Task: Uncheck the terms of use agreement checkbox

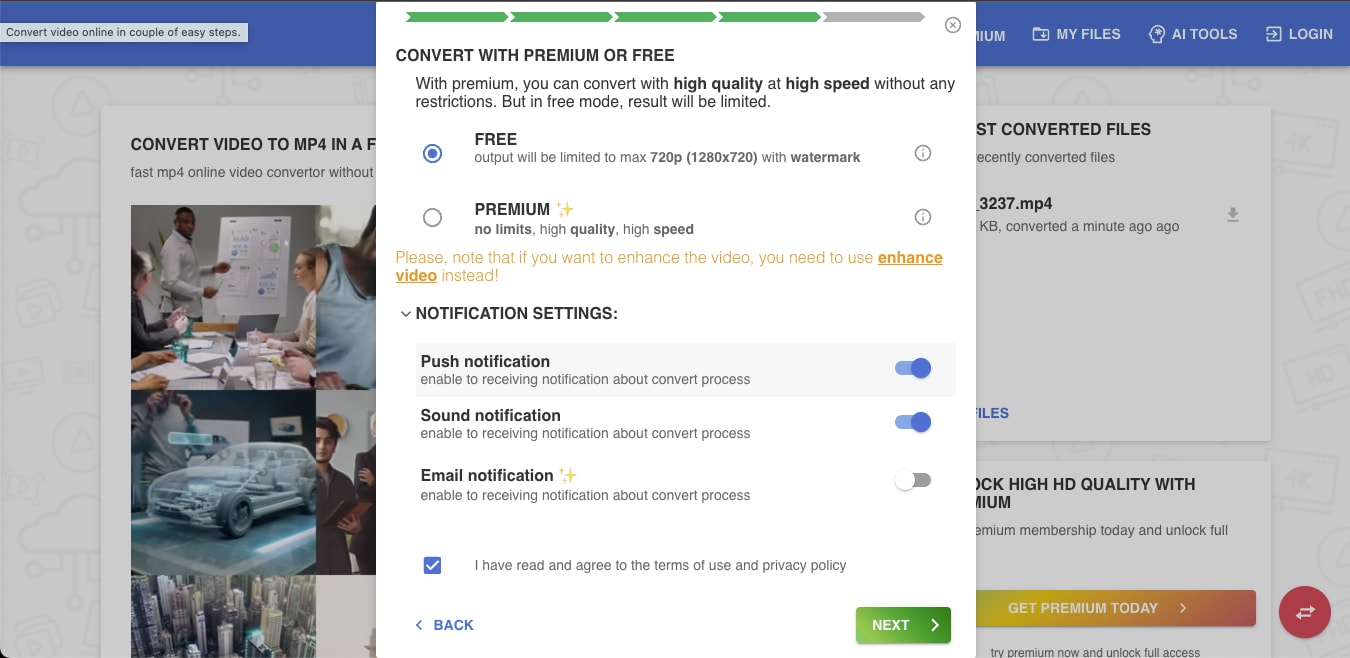Action: tap(432, 565)
